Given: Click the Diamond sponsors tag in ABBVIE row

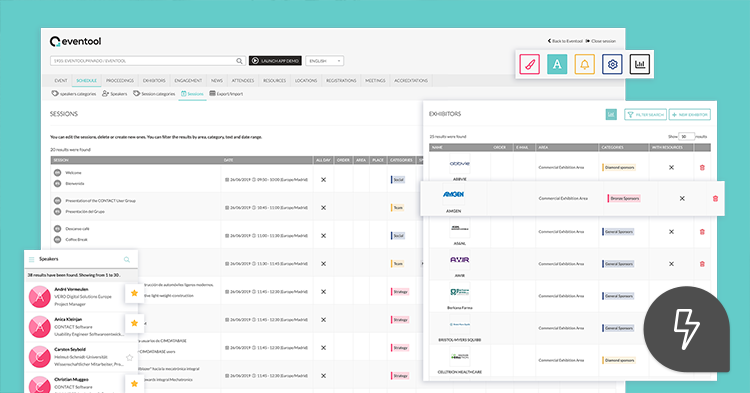Looking at the screenshot, I should coord(619,167).
